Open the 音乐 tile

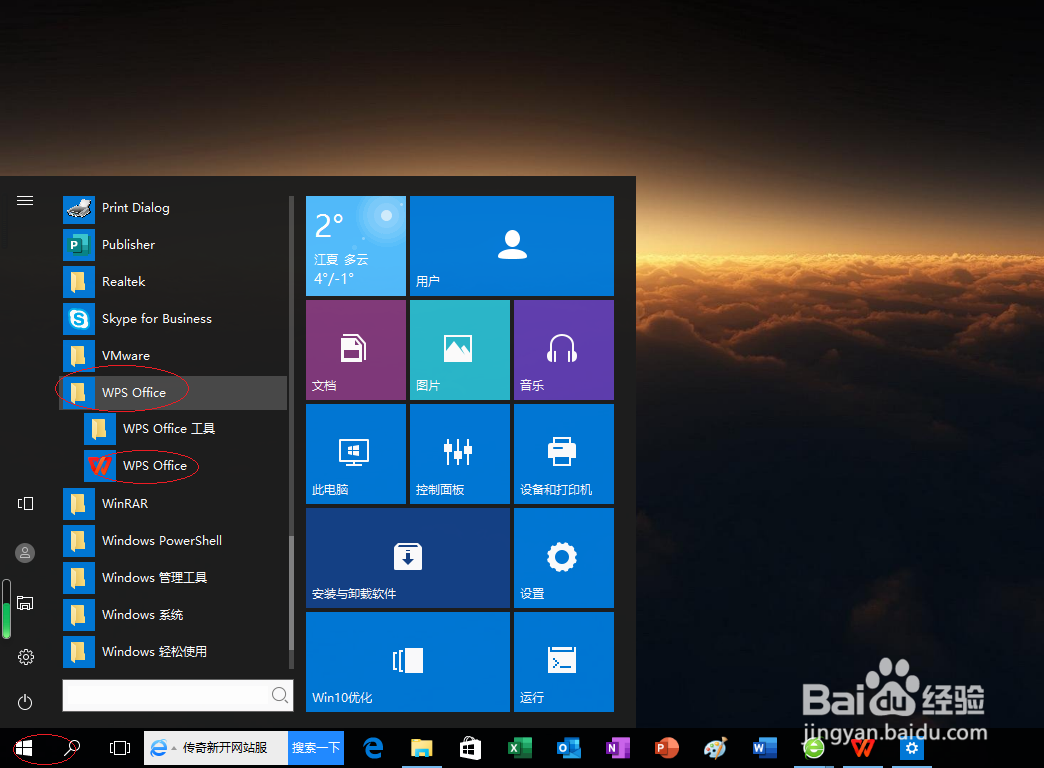pos(564,350)
